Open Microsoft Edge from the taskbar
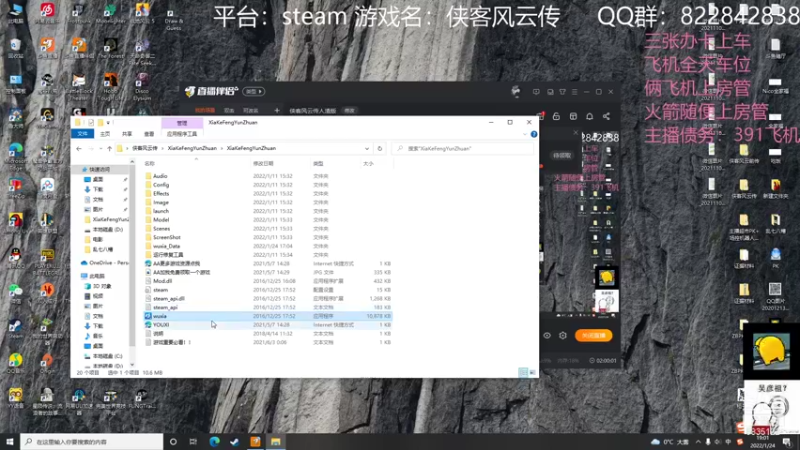Screen dimensions: 800x450 coord(214,442)
